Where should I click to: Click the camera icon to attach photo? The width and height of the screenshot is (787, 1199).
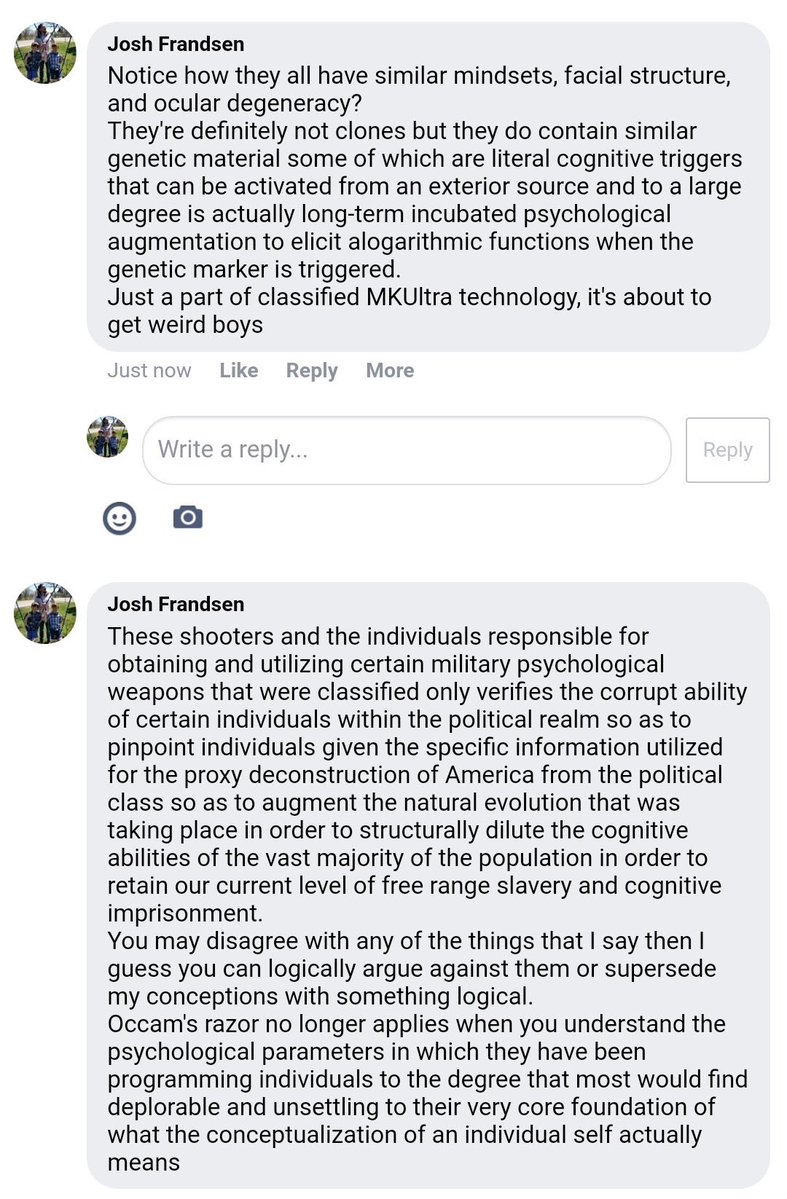(x=187, y=516)
